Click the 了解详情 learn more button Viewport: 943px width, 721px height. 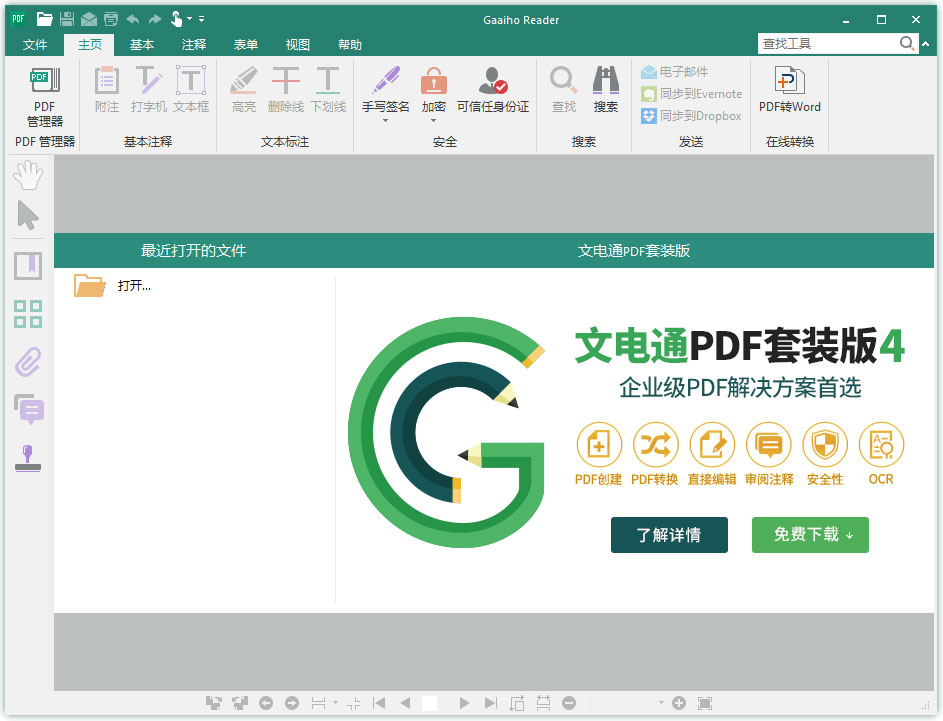669,535
